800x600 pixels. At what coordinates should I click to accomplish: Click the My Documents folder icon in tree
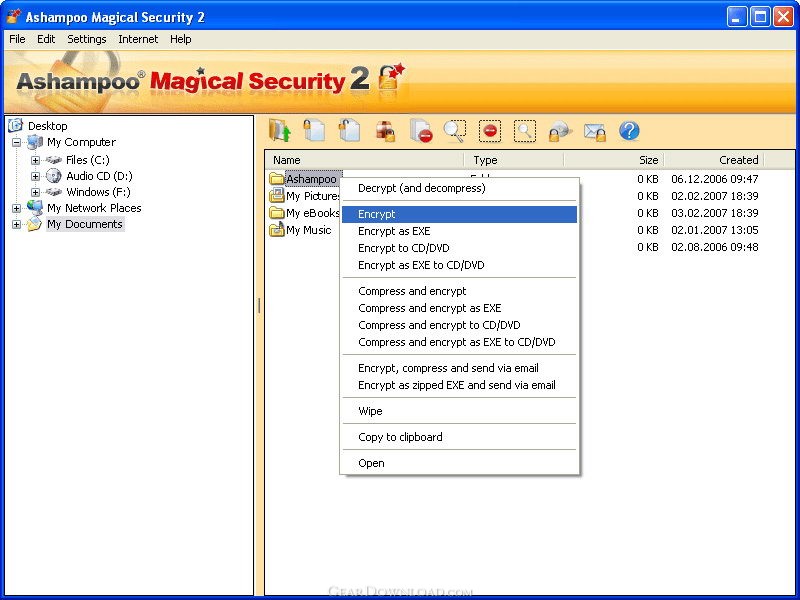34,223
